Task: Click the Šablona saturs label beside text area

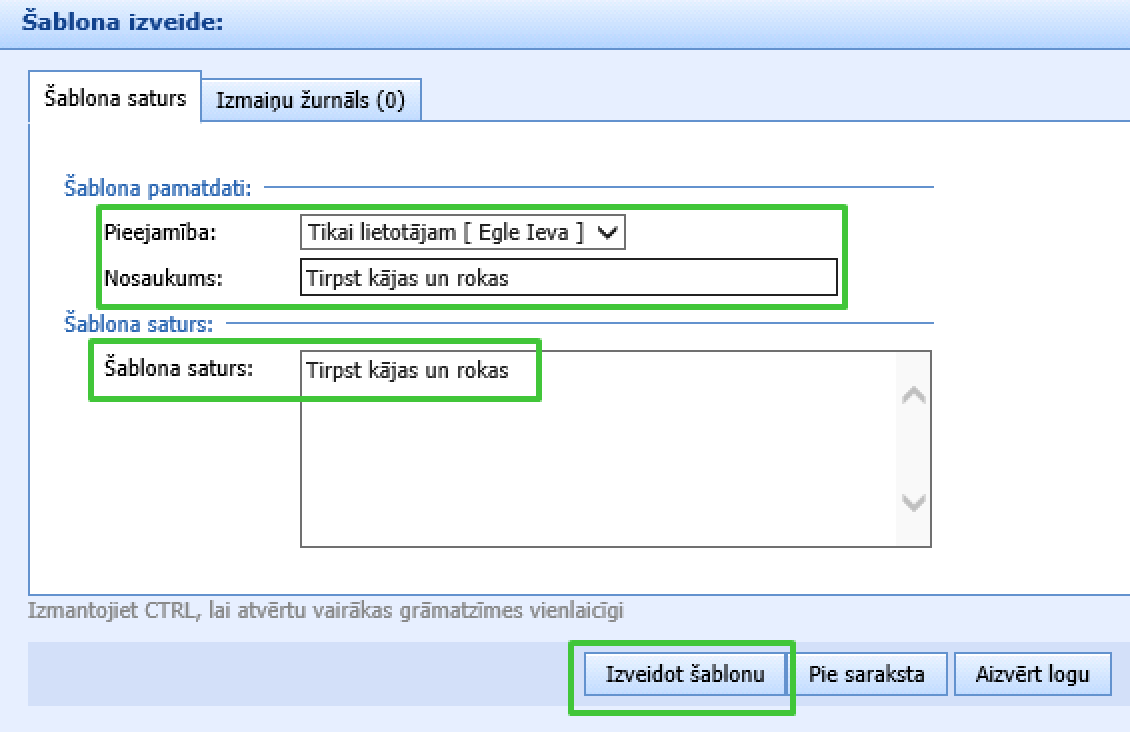Action: [179, 367]
